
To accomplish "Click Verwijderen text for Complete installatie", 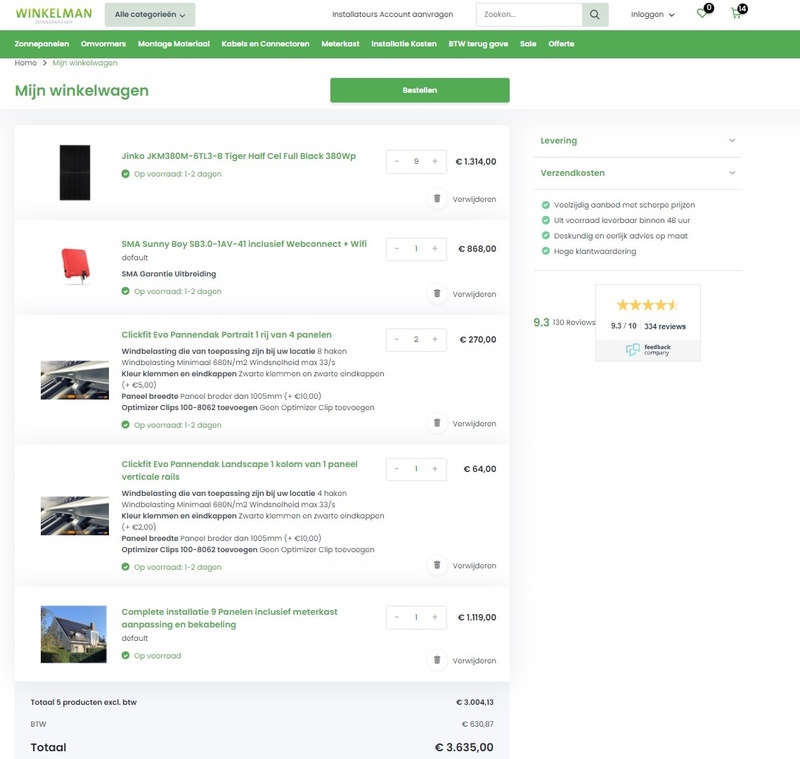I will click(x=474, y=661).
